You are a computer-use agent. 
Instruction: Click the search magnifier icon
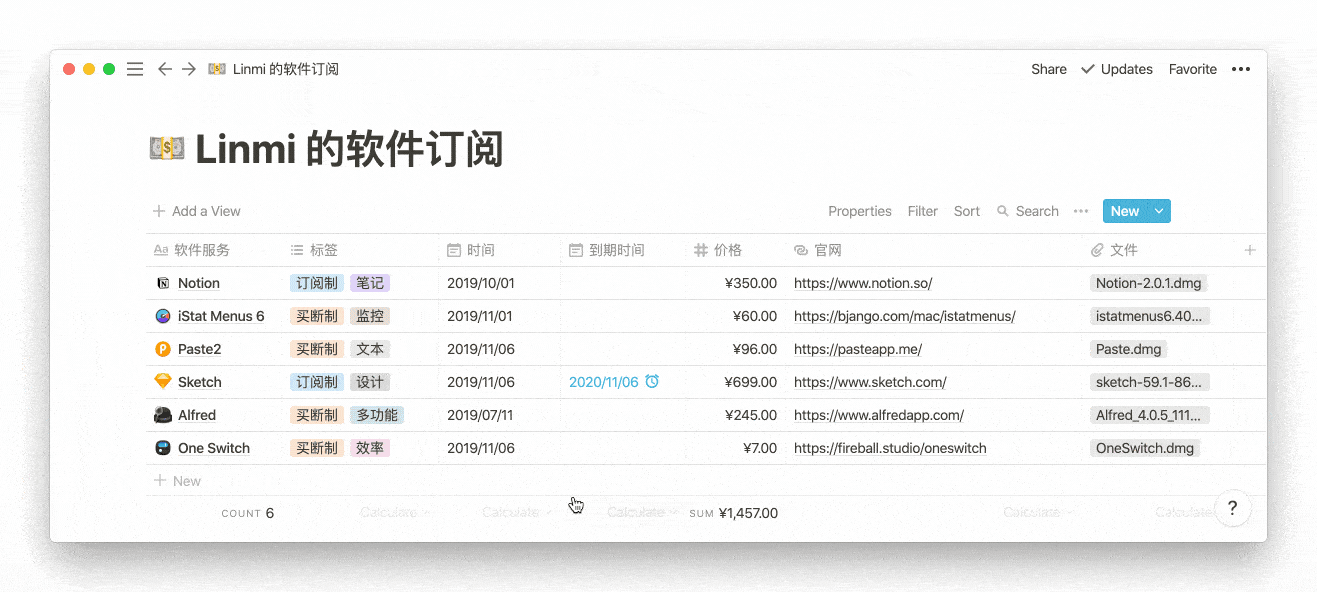(x=1003, y=211)
